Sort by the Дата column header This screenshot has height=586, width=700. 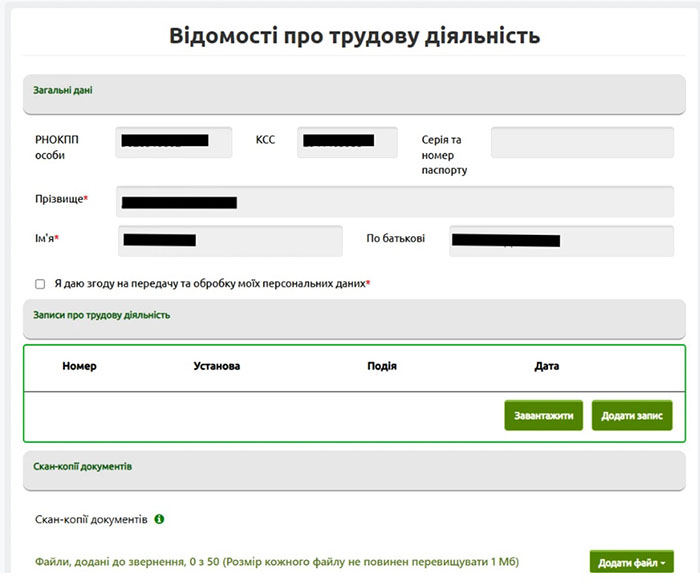[546, 366]
